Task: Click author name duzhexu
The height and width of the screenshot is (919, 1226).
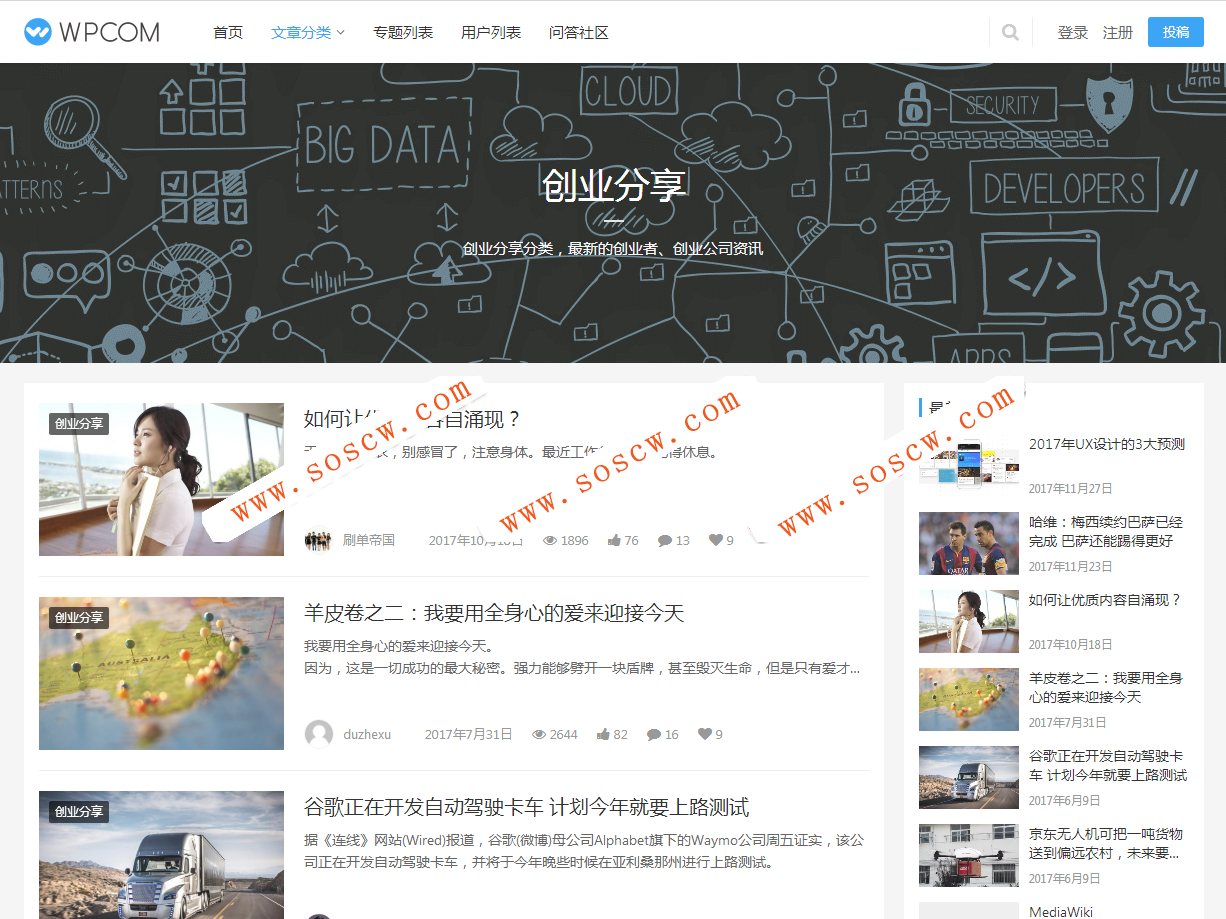Action: (x=367, y=734)
